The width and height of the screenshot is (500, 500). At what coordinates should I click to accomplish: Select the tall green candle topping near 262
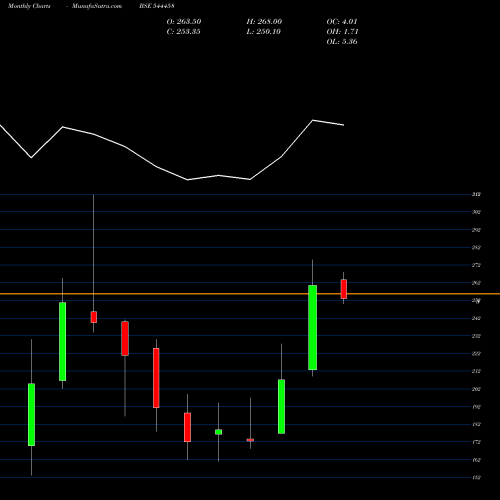pyautogui.click(x=312, y=327)
